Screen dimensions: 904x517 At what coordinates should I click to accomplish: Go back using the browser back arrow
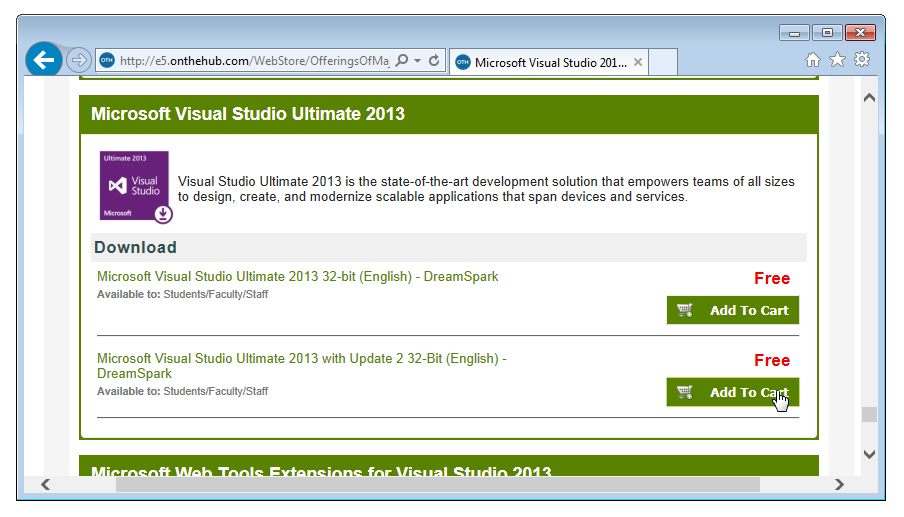[44, 59]
